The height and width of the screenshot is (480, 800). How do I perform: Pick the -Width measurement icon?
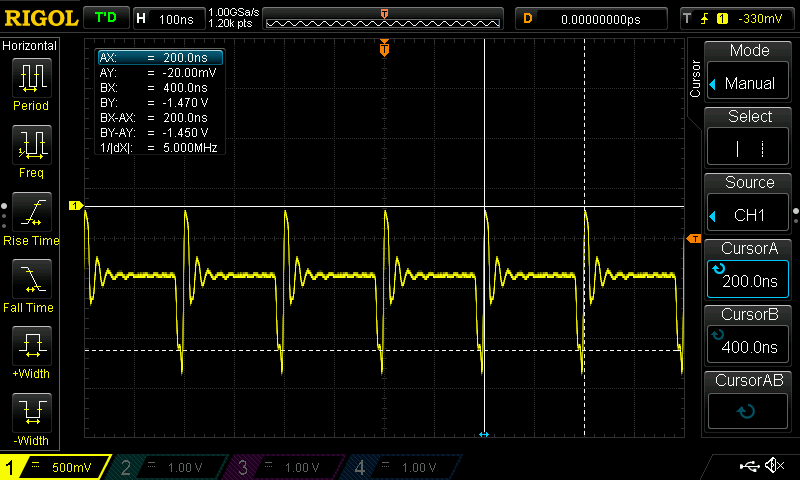30,418
